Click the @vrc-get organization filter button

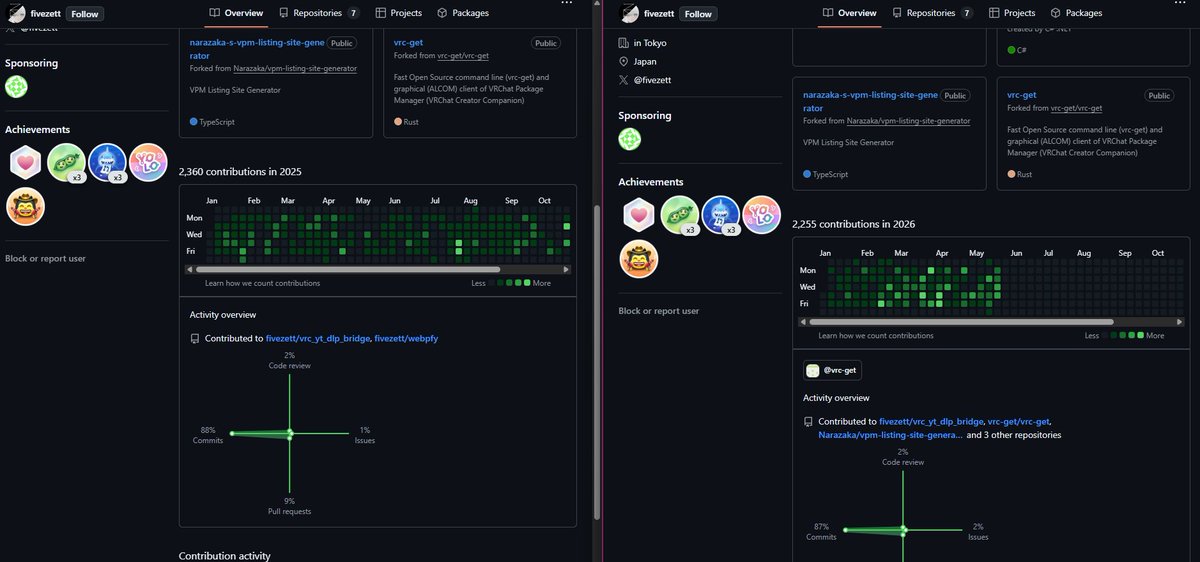coord(832,370)
